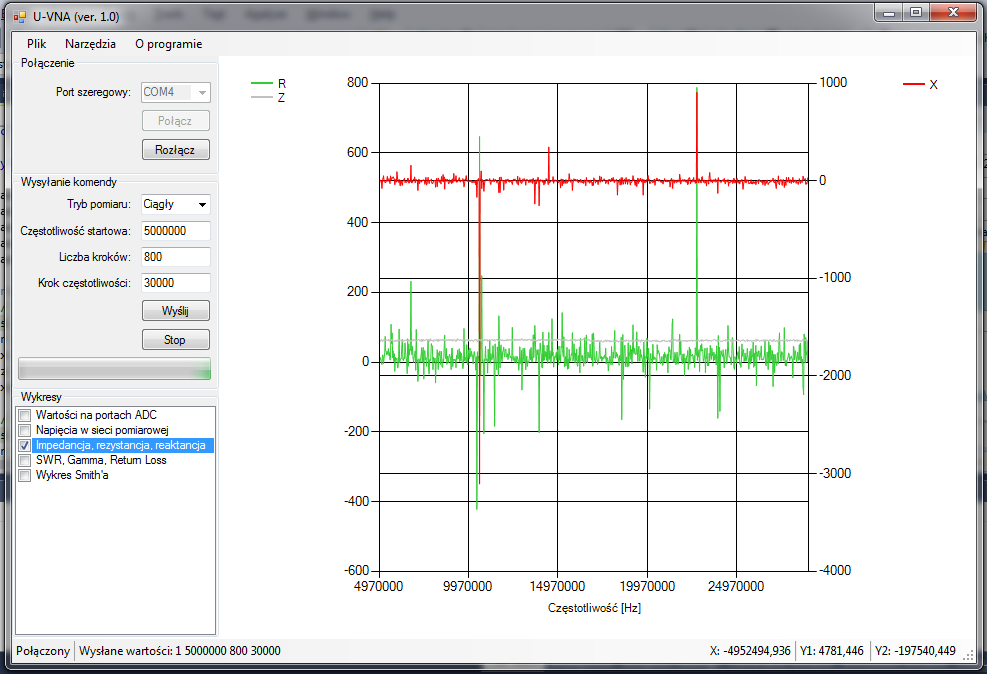This screenshot has width=987, height=674.
Task: Open the Narzędzia menu
Action: pyautogui.click(x=90, y=44)
